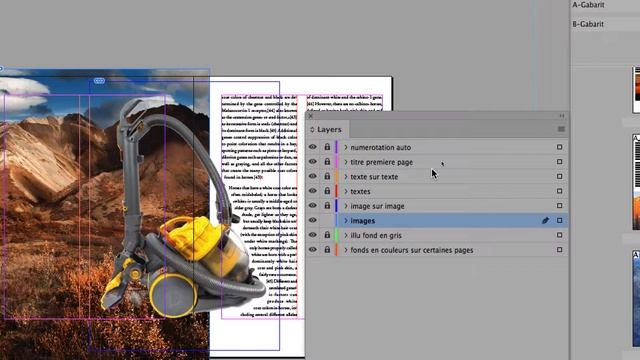Expand the titre premiere page layer
Viewport: 640px width, 360px height.
(x=346, y=162)
